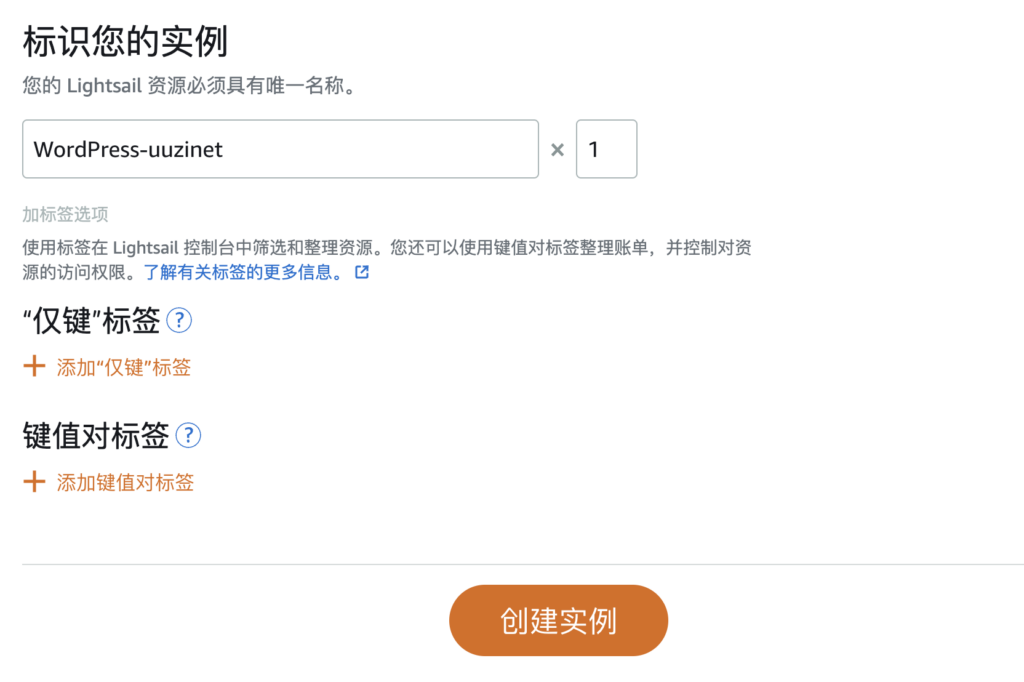Viewport: 1024px width, 682px height.
Task: Open the external link icon after 了解有关标签的更多信息
Action: (x=362, y=272)
